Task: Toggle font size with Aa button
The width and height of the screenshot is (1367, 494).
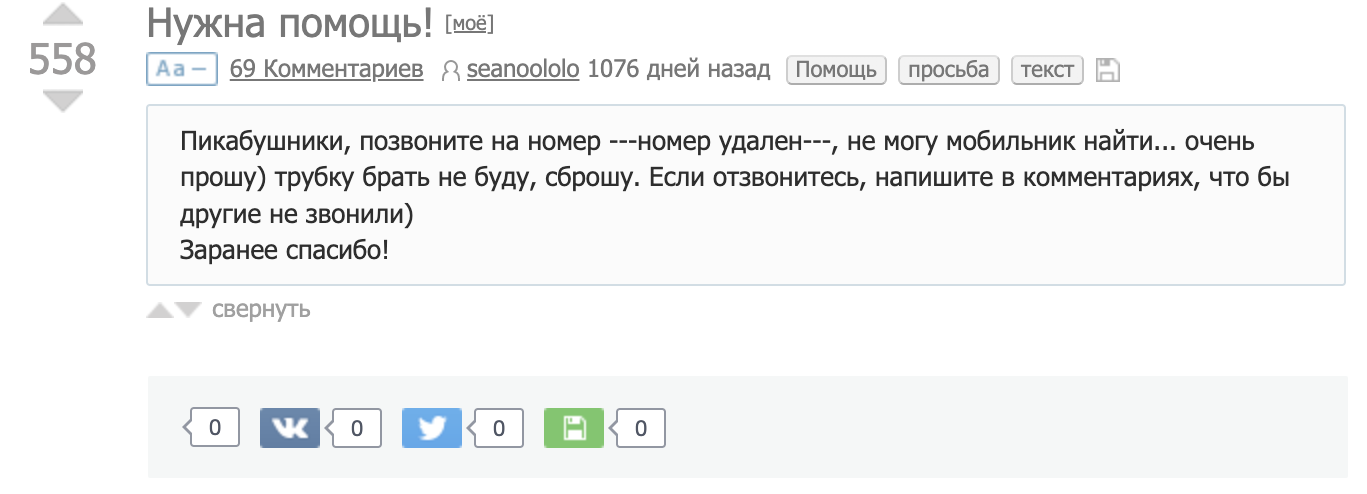Action: point(182,70)
